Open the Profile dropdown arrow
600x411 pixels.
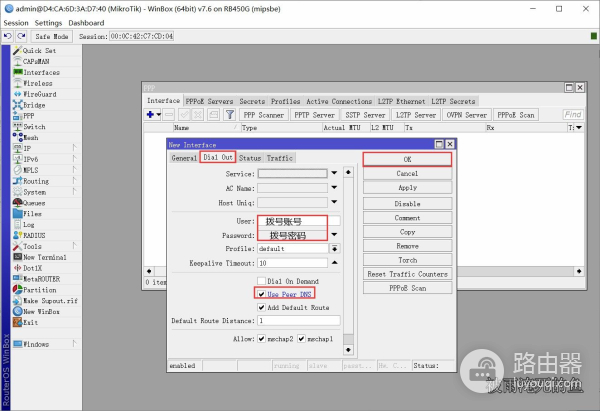coord(334,249)
